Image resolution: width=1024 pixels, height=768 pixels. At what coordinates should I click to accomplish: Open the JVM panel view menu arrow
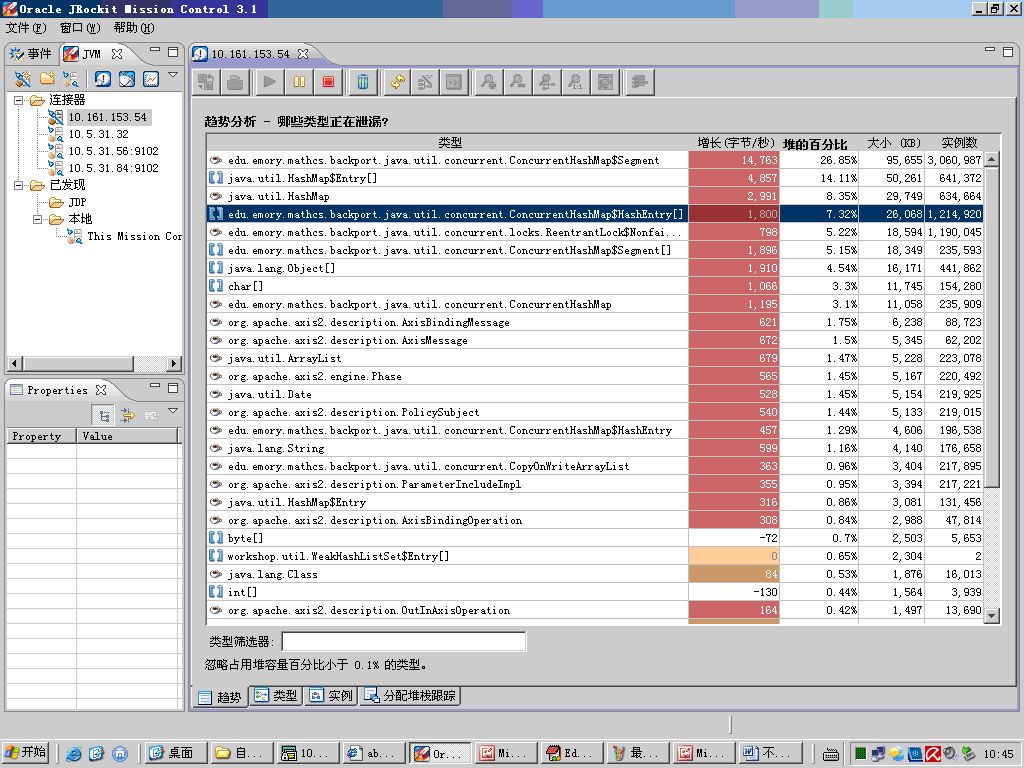[x=173, y=75]
